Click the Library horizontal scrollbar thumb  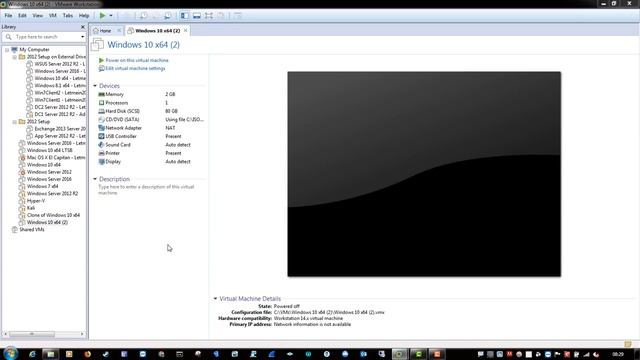(32, 334)
